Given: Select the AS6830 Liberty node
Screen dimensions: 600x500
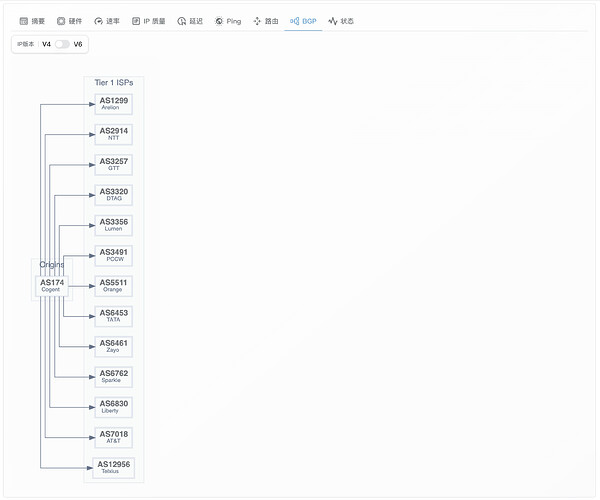Looking at the screenshot, I should point(114,407).
